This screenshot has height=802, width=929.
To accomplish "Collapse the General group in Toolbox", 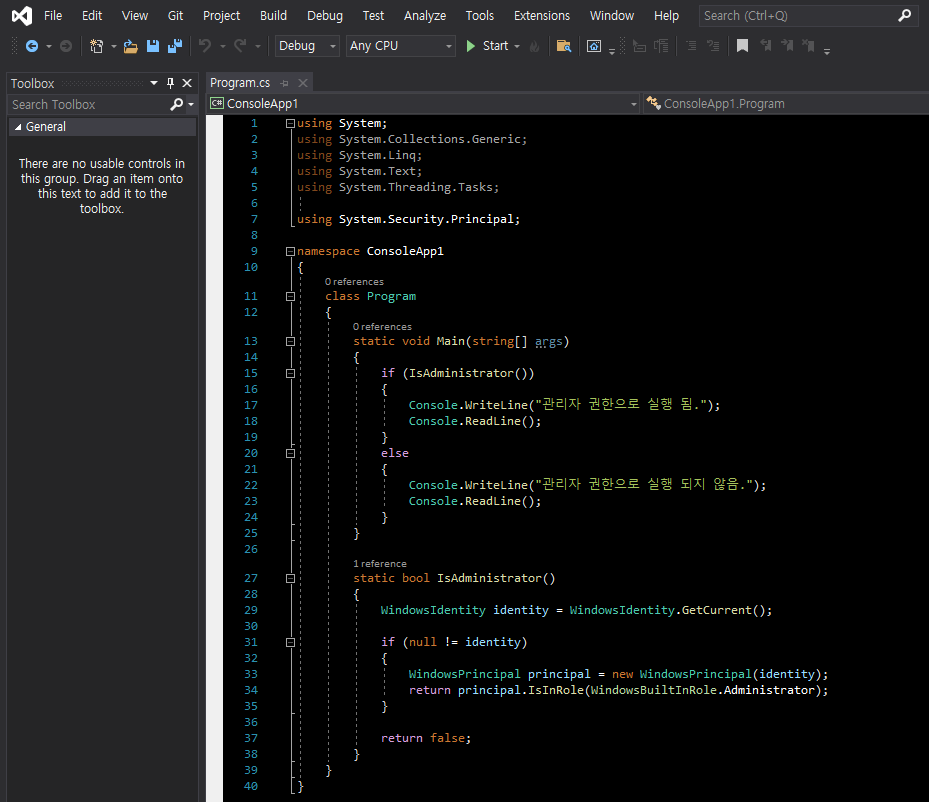I will click(18, 127).
